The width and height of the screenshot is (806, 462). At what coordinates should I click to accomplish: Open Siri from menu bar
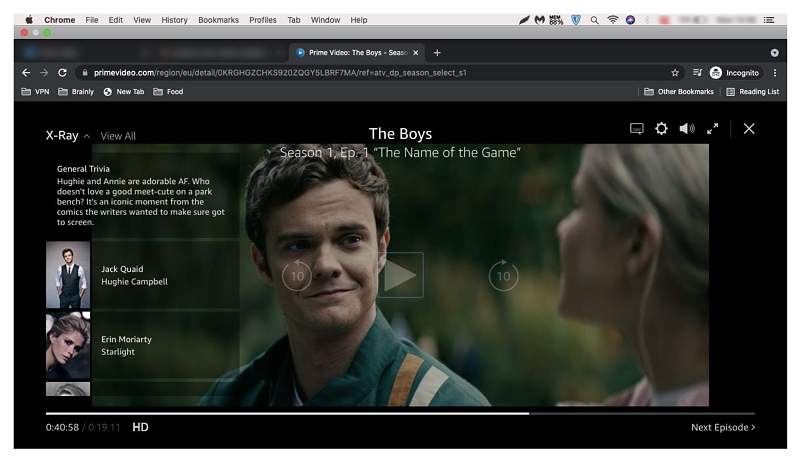point(630,20)
